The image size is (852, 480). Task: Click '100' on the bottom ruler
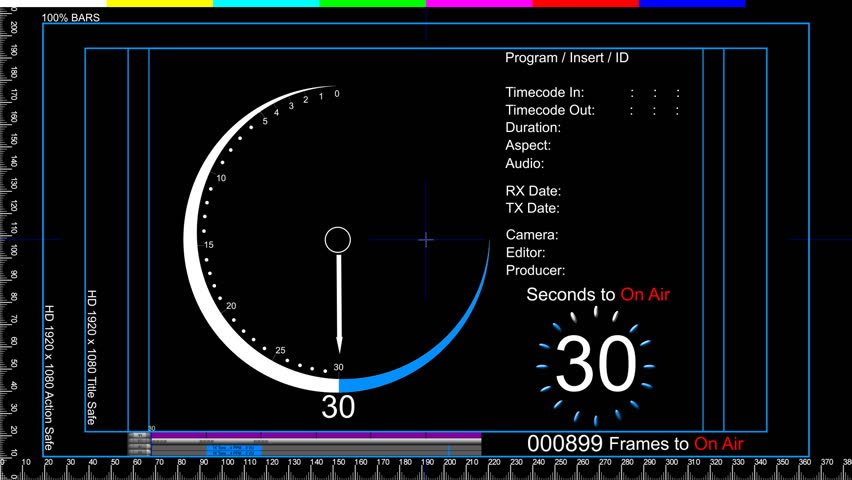click(228, 462)
